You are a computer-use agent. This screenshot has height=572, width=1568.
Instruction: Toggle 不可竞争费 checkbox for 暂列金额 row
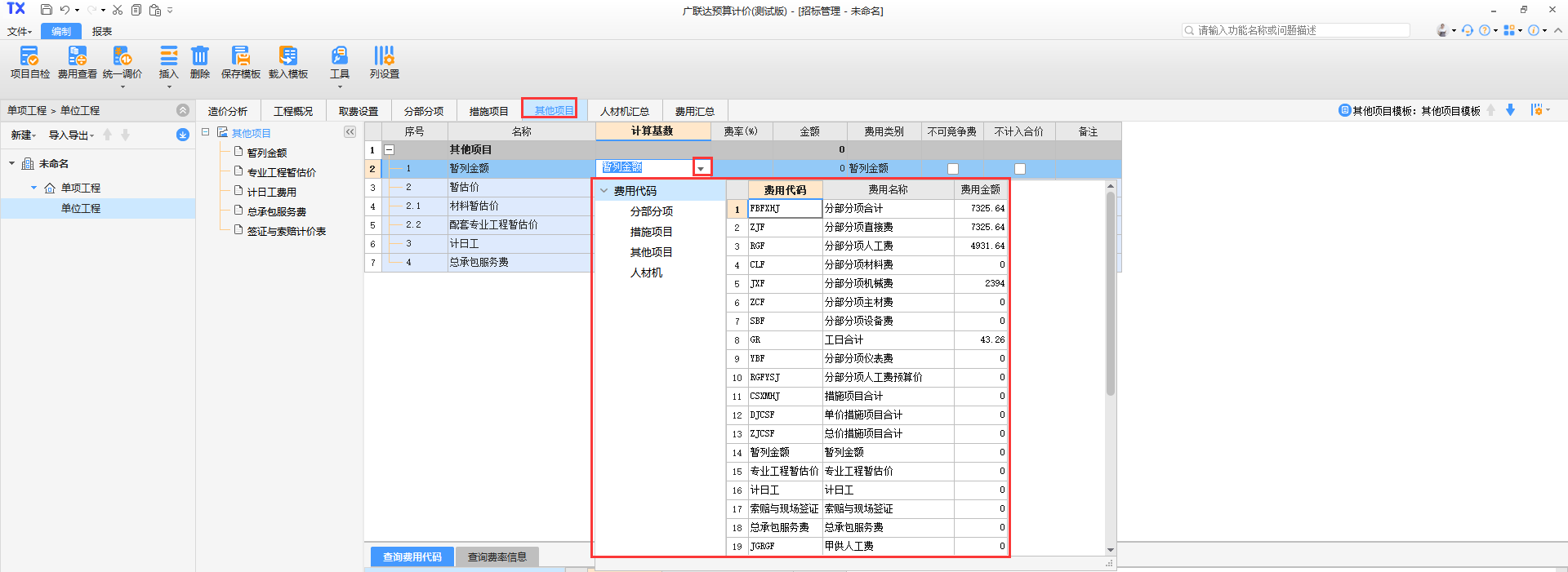point(952,169)
